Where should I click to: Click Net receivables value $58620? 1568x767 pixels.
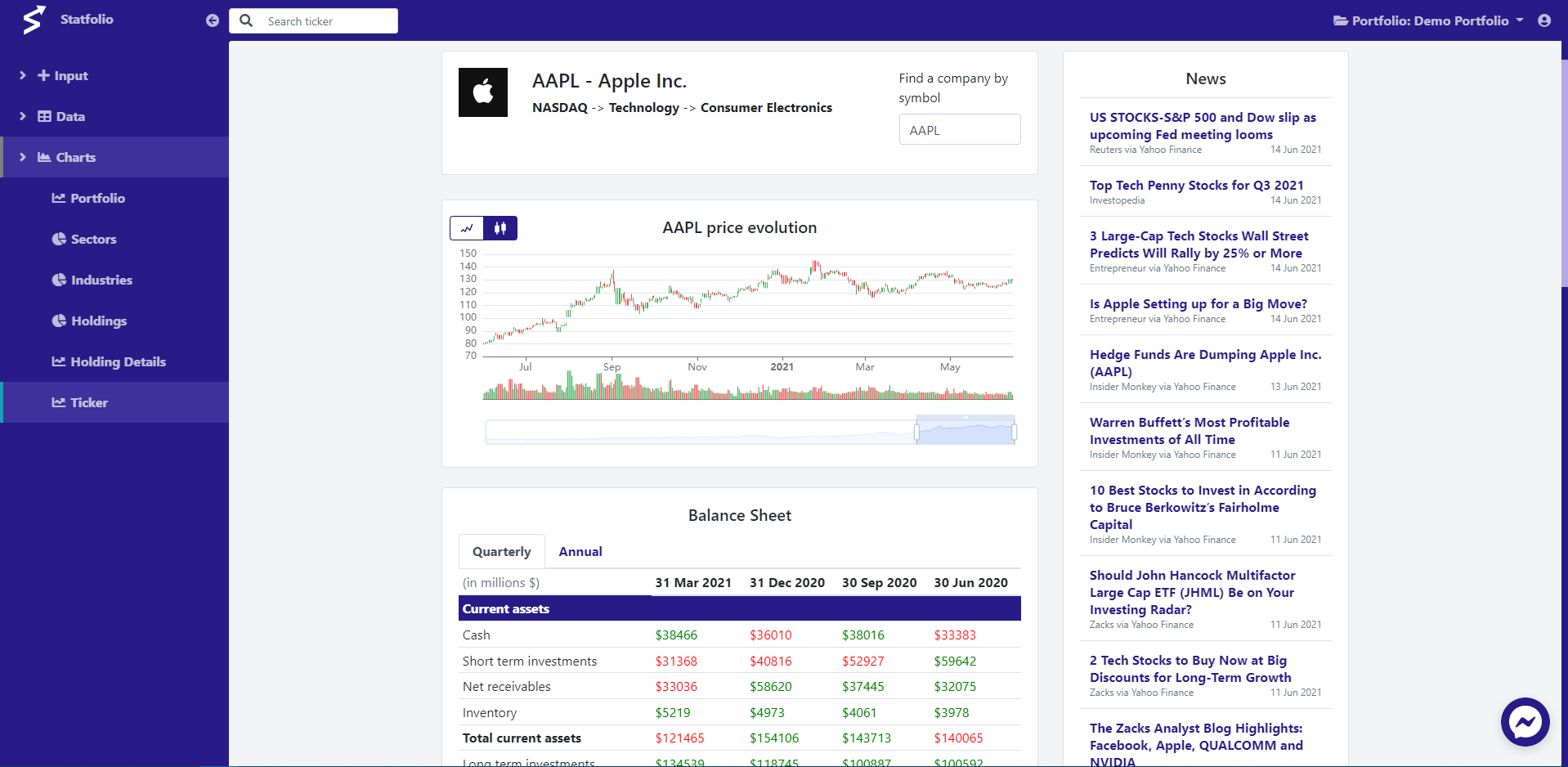coord(771,687)
